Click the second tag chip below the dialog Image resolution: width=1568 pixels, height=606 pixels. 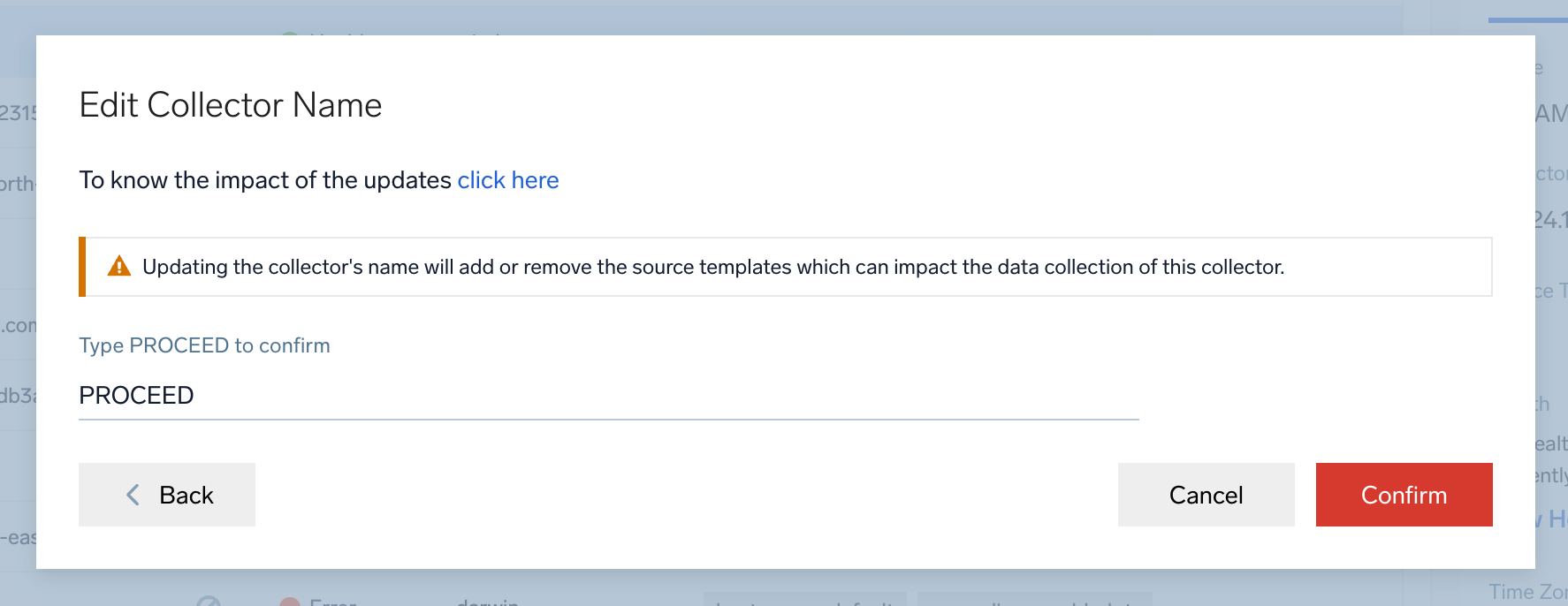click(x=1034, y=600)
